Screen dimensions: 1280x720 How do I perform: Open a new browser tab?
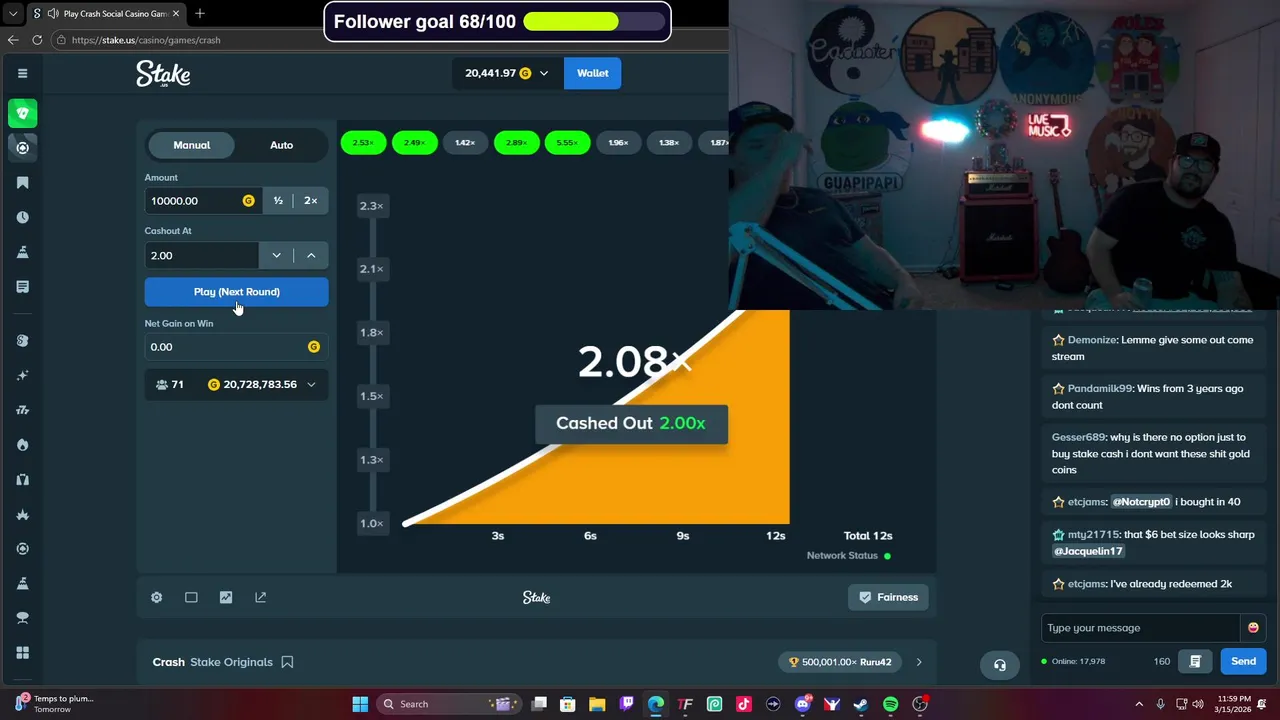pyautogui.click(x=200, y=14)
